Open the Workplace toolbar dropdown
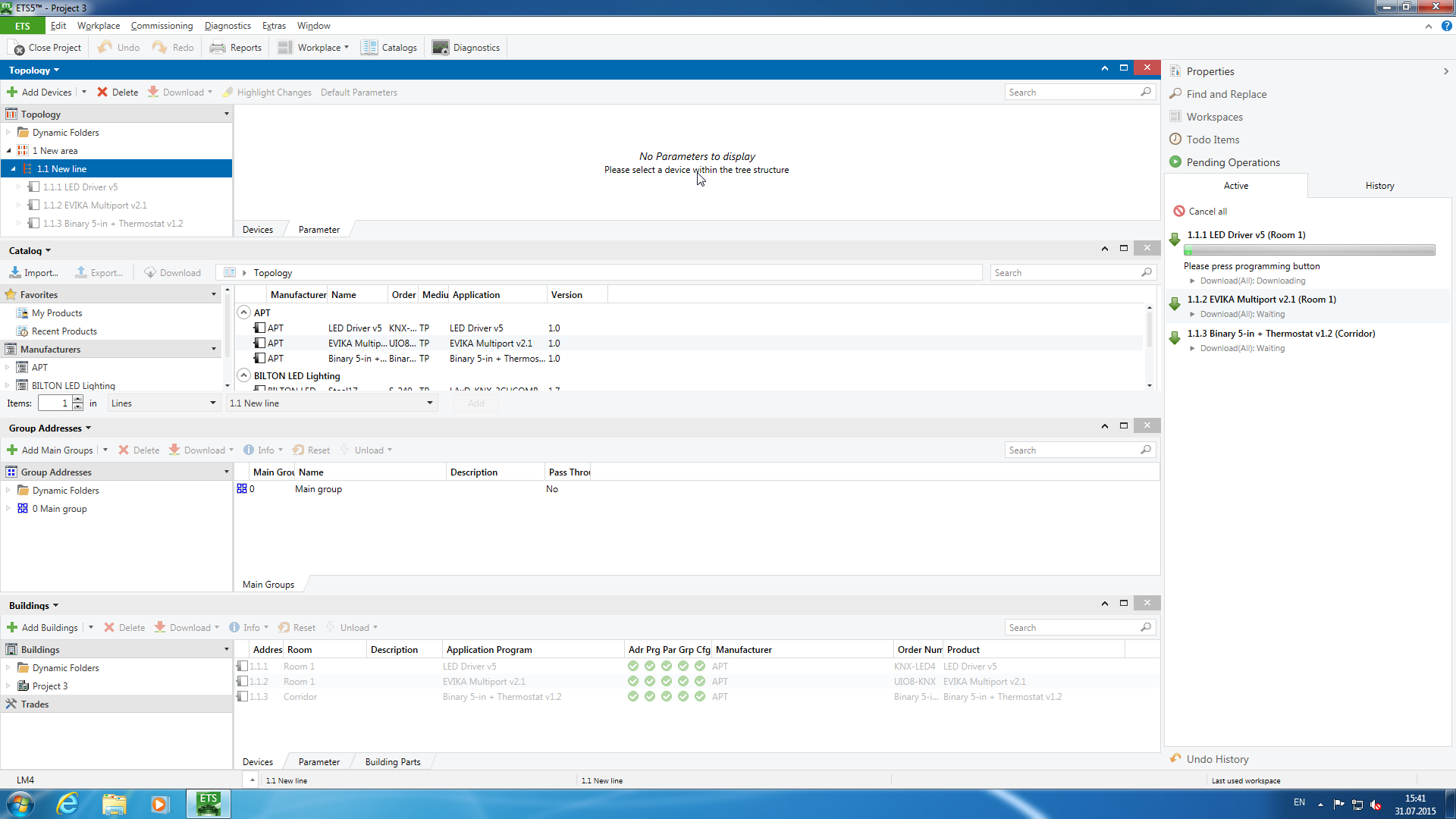The width and height of the screenshot is (1456, 819). click(x=318, y=48)
